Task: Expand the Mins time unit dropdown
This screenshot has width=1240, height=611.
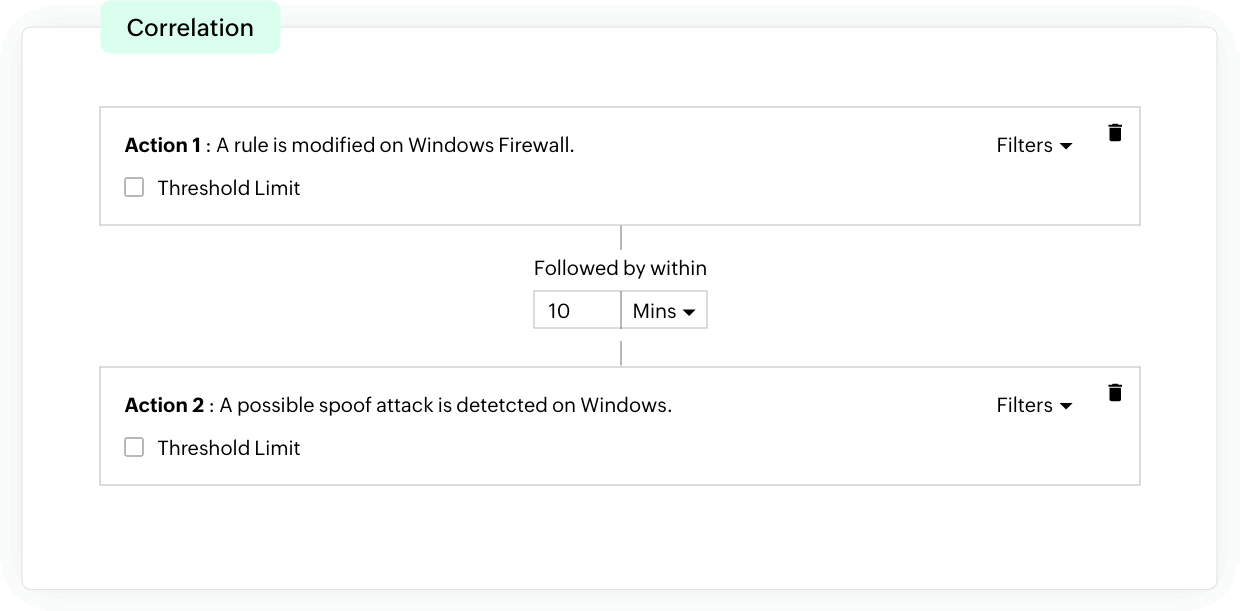Action: click(663, 311)
